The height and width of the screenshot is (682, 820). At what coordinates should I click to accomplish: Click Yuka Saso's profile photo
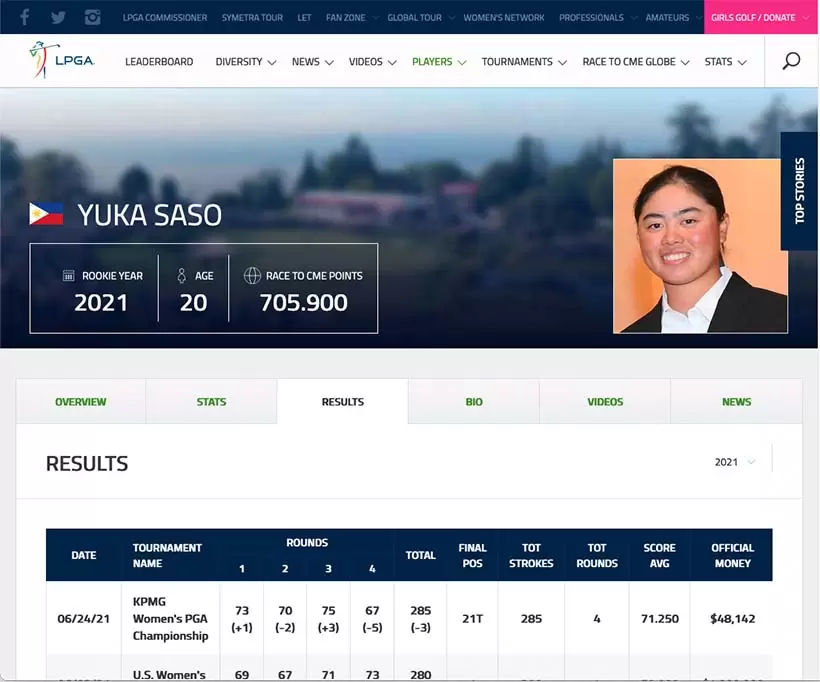[x=700, y=246]
